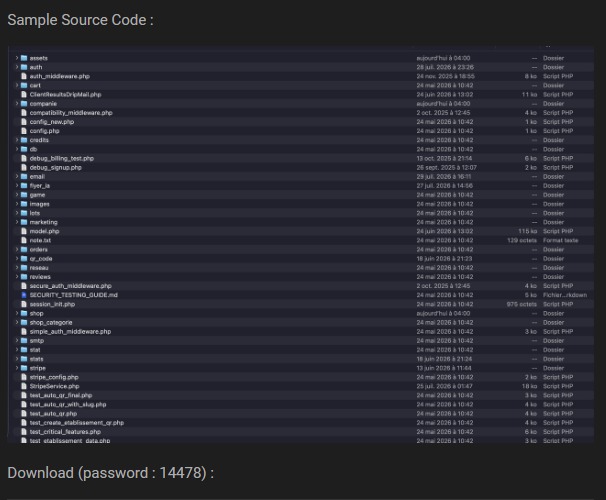The image size is (606, 500).
Task: Expand the marketing folder chevron
Action: click(17, 222)
